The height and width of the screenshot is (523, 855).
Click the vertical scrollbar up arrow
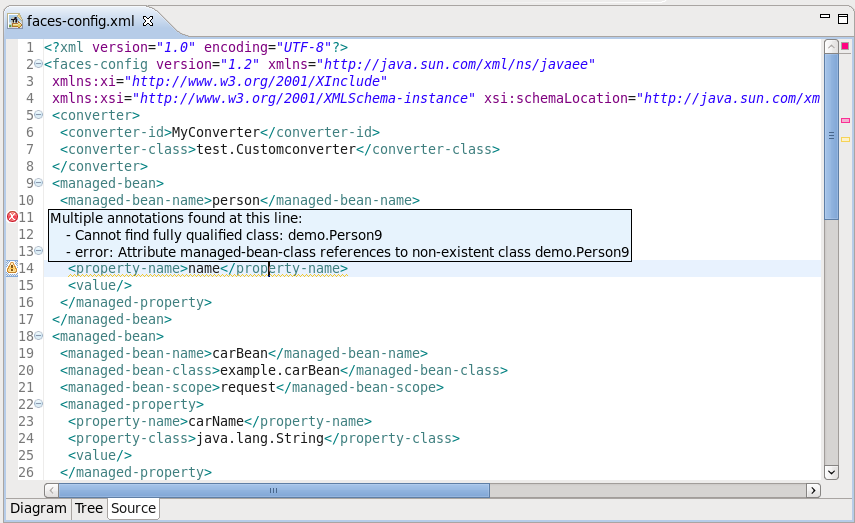[831, 46]
